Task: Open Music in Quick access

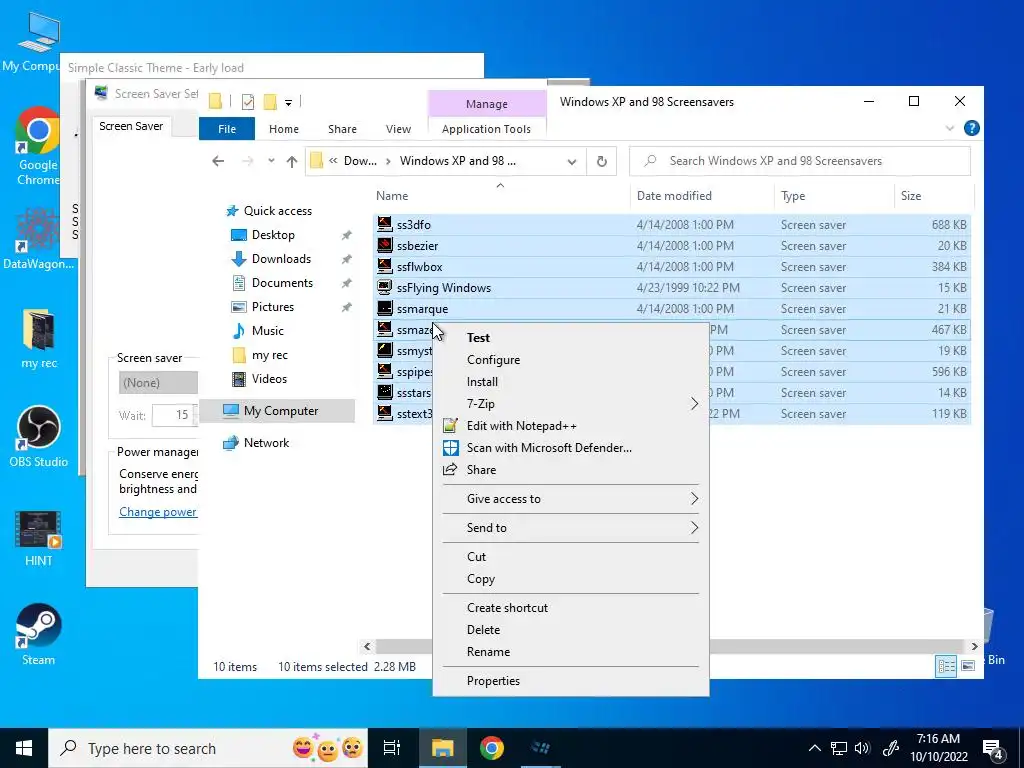Action: pos(268,330)
